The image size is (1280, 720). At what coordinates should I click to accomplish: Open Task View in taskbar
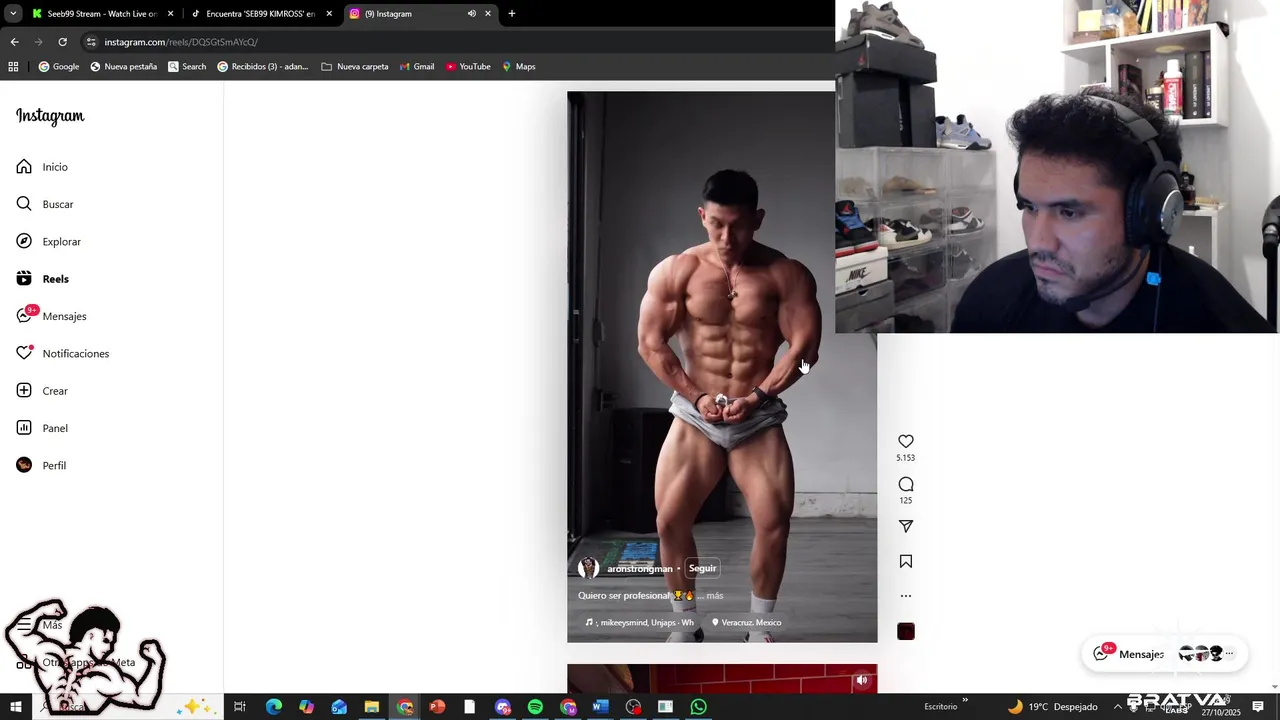click(x=240, y=707)
